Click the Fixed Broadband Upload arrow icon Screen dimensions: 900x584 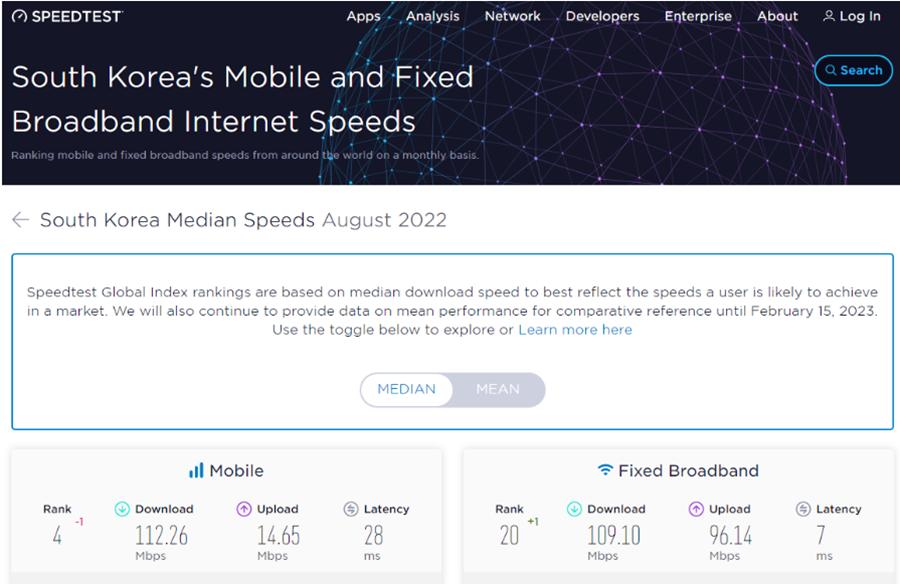click(x=696, y=509)
